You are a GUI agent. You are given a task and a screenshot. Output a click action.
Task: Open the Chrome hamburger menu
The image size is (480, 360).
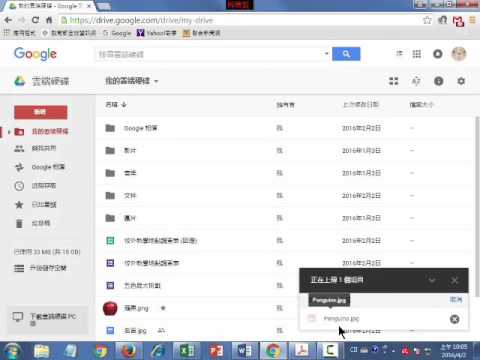pyautogui.click(x=472, y=20)
